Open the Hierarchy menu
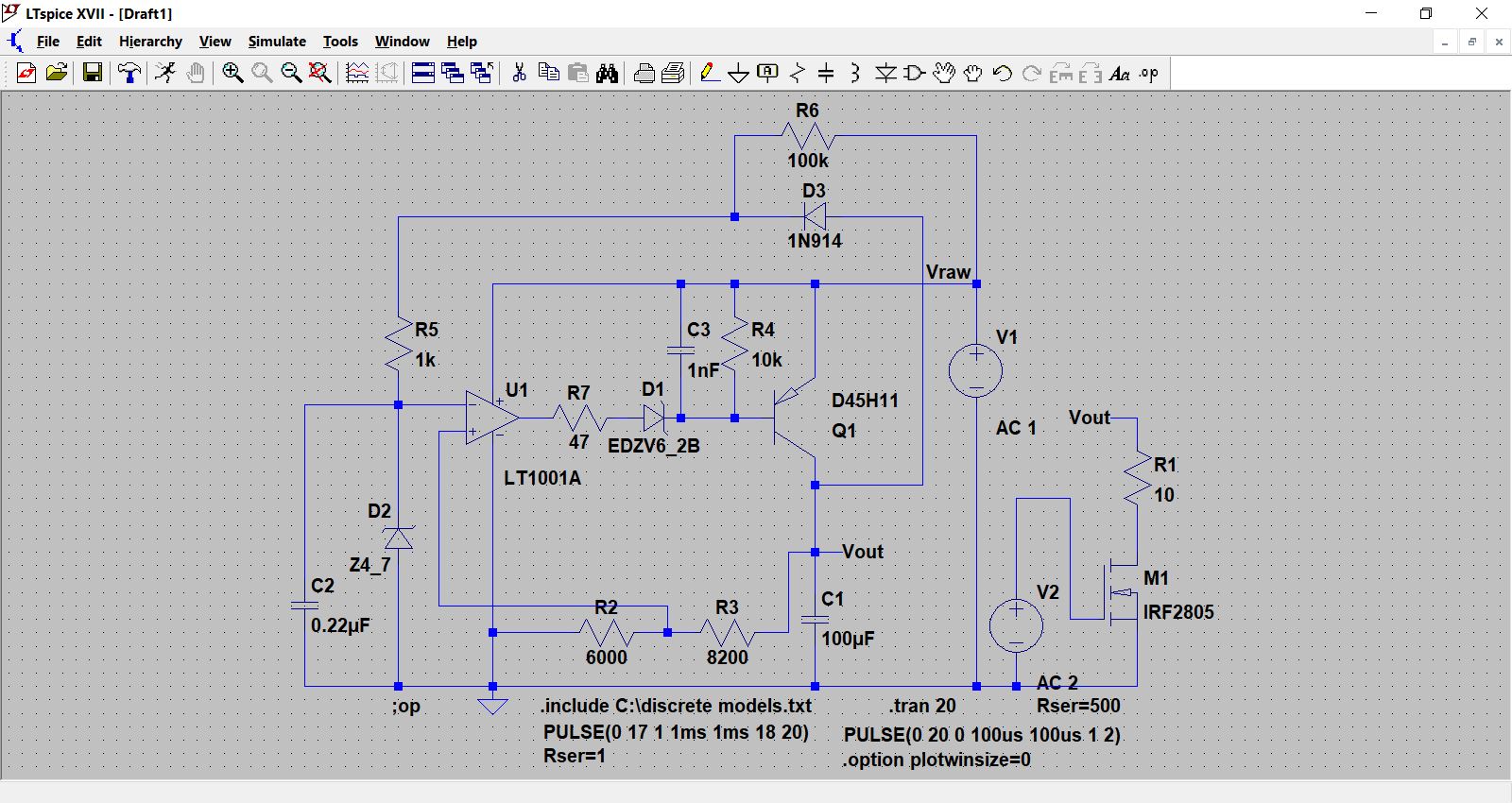Image resolution: width=1512 pixels, height=803 pixels. point(150,42)
